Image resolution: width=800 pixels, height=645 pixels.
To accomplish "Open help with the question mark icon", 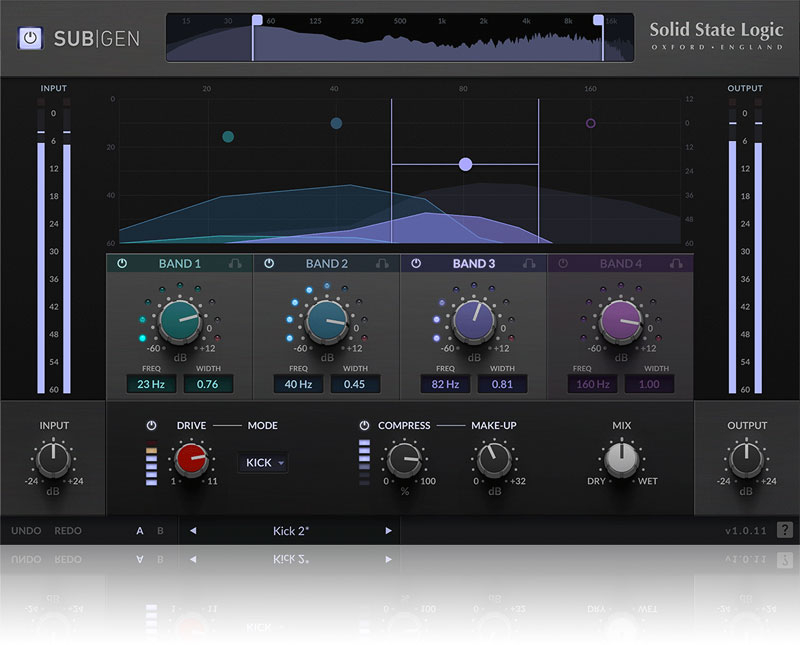I will point(785,530).
